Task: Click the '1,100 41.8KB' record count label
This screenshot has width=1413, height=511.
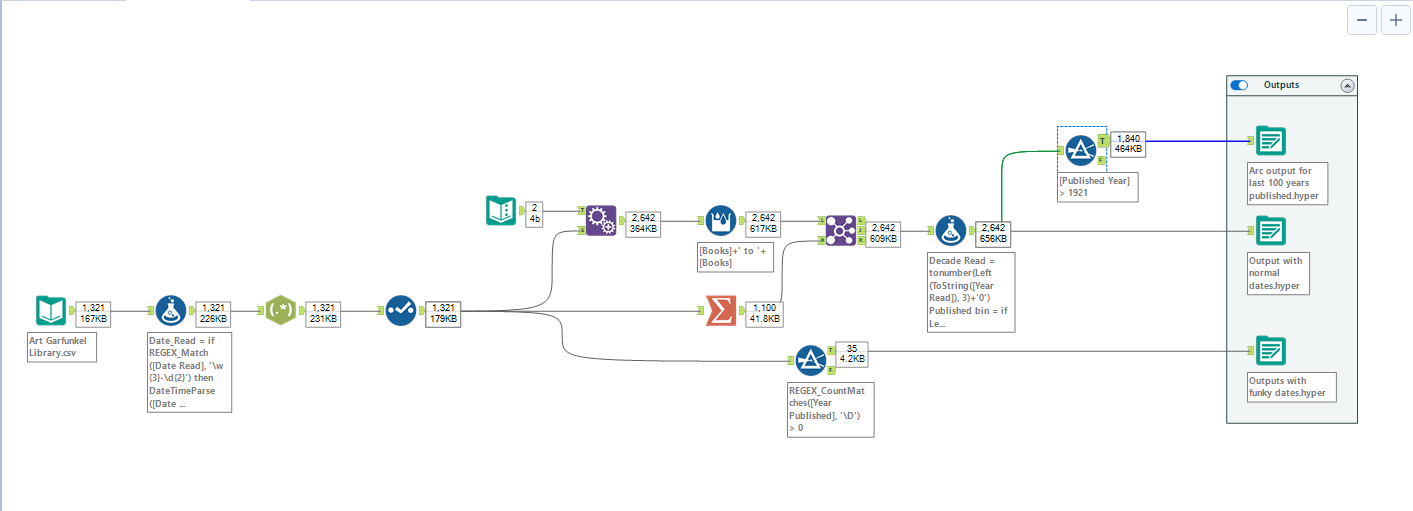Action: click(x=766, y=314)
